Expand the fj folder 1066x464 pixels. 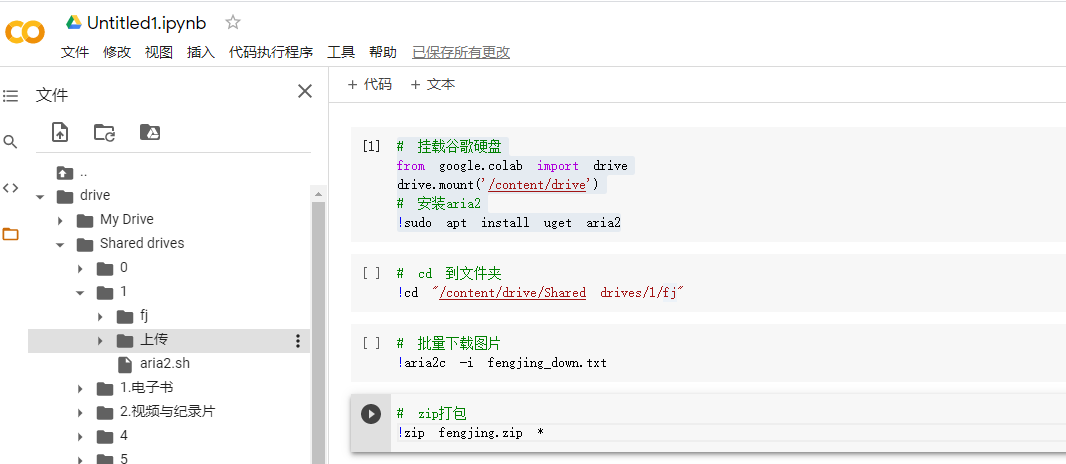(x=101, y=317)
